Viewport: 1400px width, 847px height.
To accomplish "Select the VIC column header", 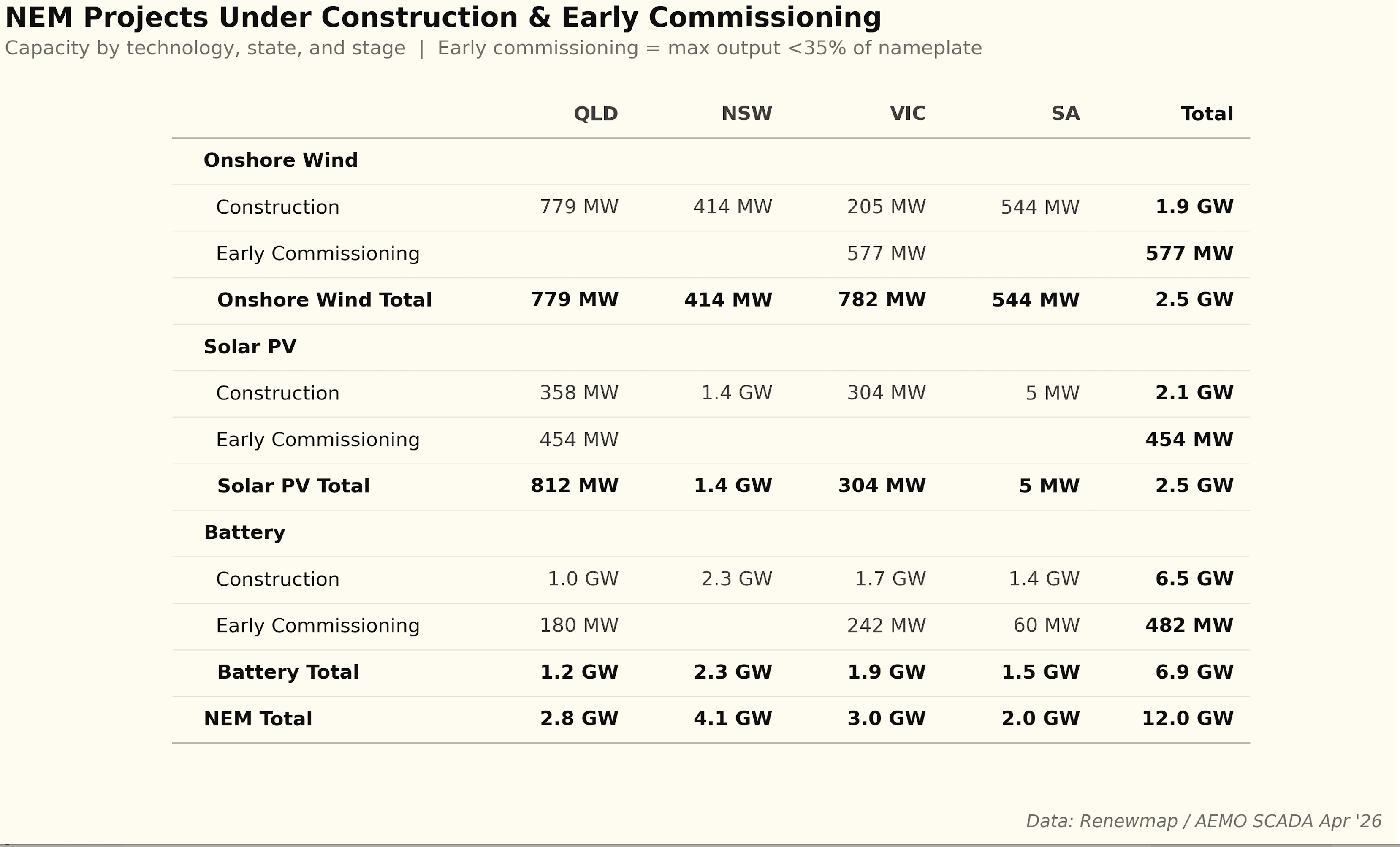I will [907, 114].
